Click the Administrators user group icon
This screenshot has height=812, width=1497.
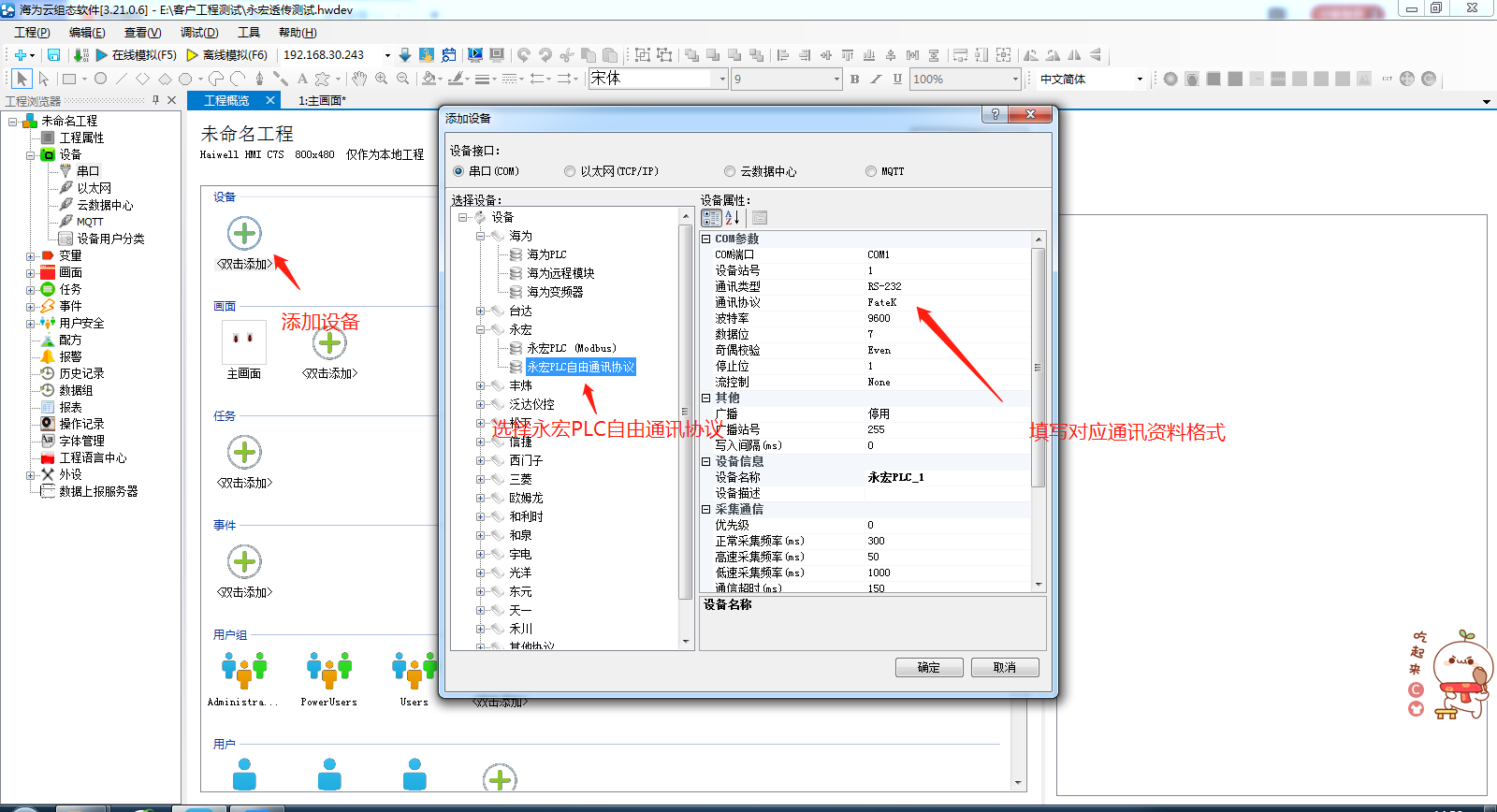pos(244,670)
